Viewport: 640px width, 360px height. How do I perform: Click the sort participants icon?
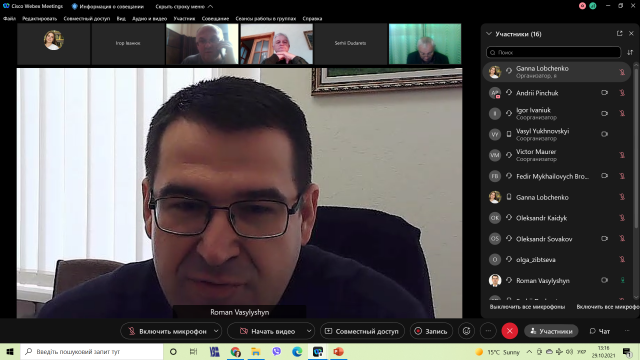point(630,52)
